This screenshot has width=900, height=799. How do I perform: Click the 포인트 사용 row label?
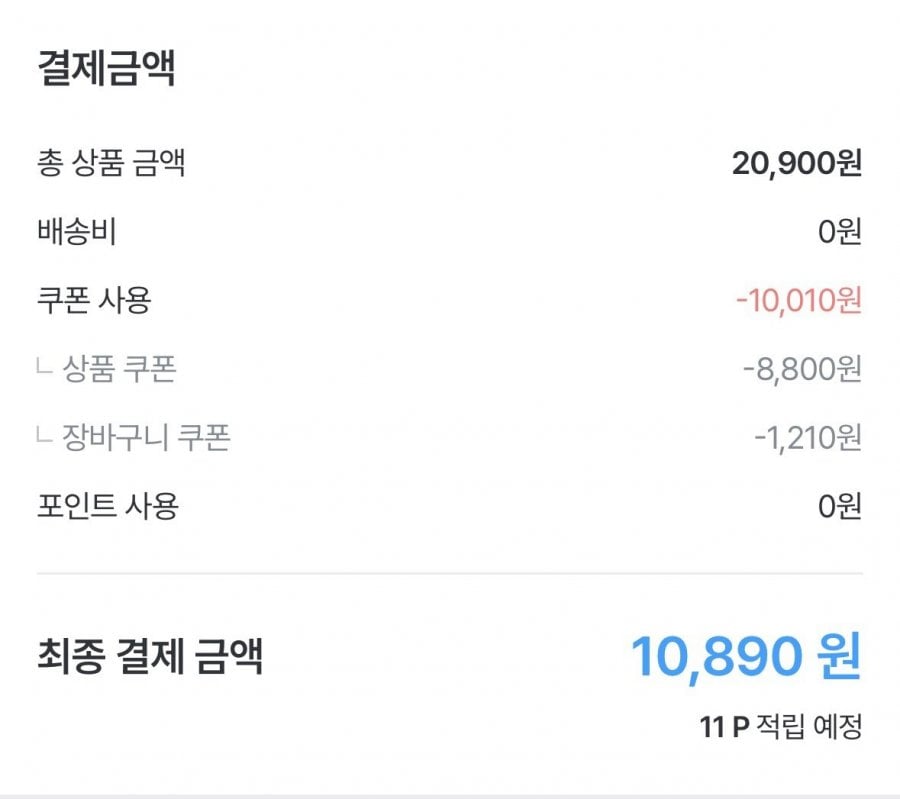click(107, 506)
